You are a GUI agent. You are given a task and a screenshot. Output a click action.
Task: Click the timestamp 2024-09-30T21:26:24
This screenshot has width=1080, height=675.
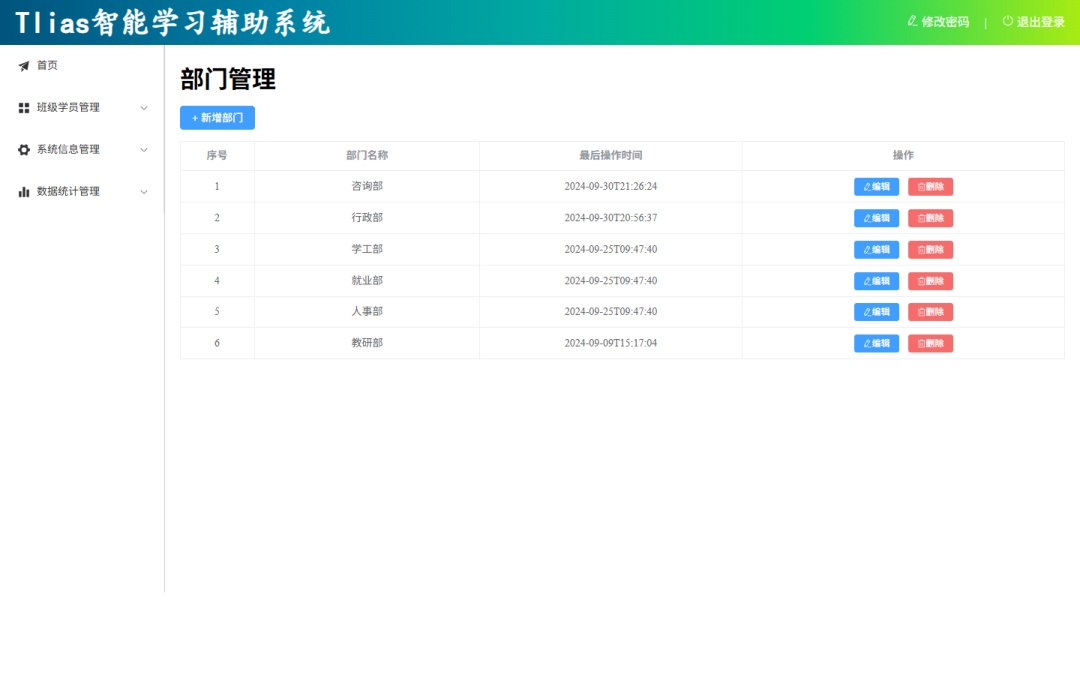pyautogui.click(x=611, y=187)
